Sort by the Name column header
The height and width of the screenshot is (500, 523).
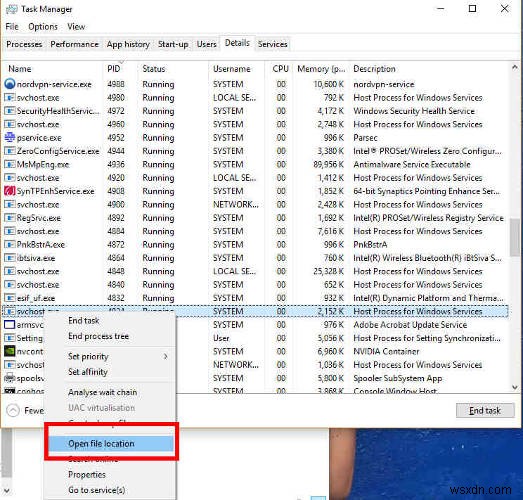click(20, 69)
